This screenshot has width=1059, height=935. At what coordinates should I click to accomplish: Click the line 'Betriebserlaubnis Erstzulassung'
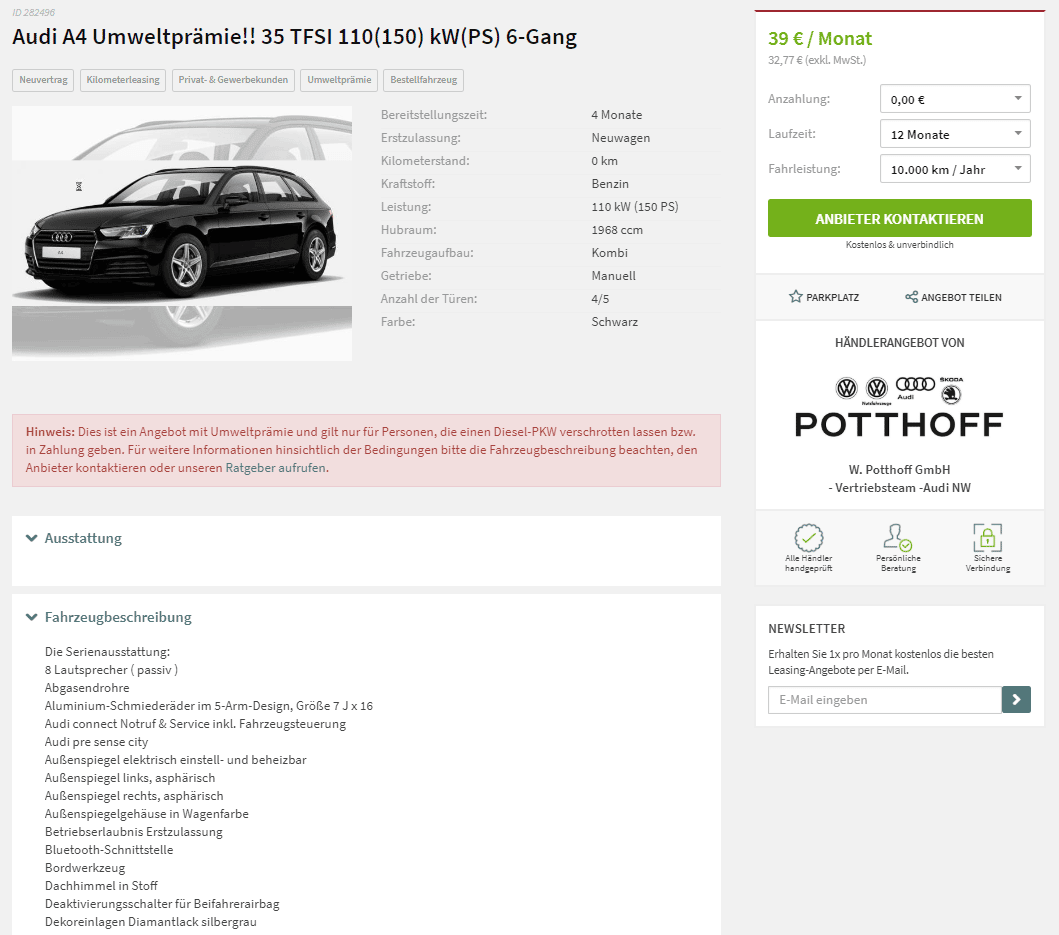134,832
